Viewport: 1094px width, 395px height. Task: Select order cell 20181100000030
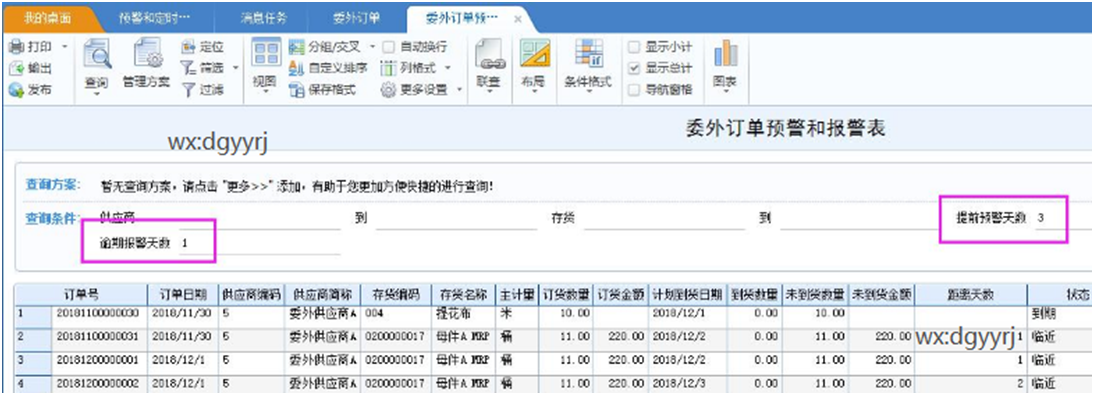(x=98, y=314)
